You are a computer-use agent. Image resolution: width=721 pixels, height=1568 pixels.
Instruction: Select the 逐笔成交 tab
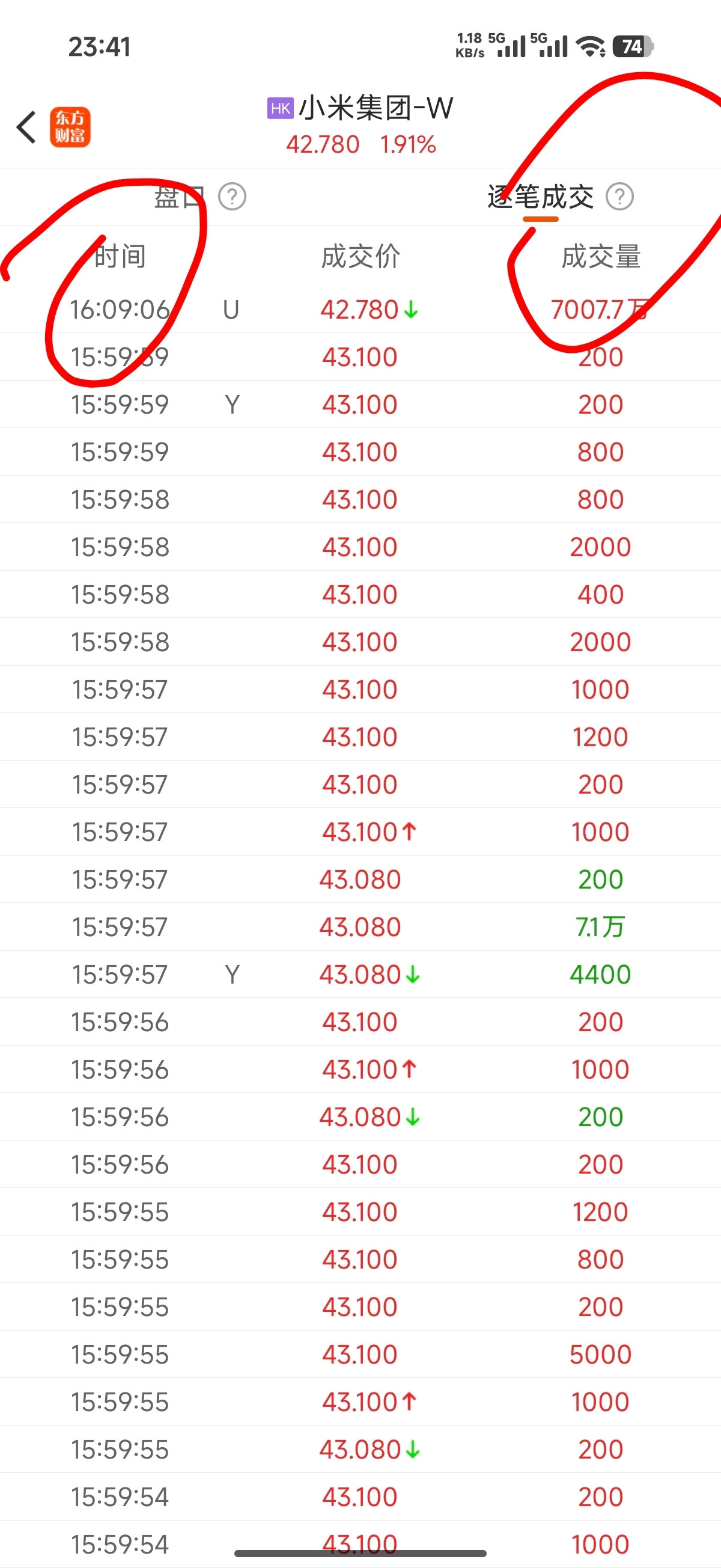(540, 197)
